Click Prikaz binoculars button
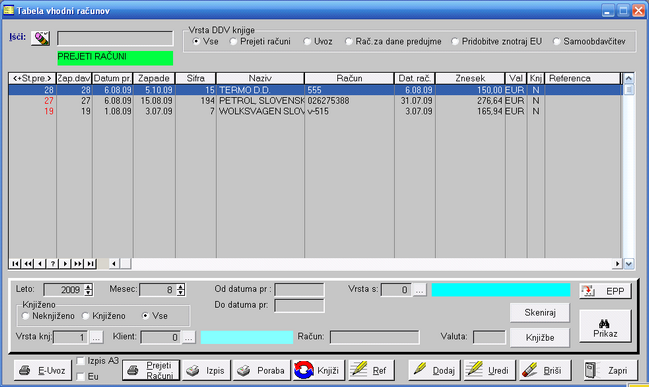 [x=605, y=327]
